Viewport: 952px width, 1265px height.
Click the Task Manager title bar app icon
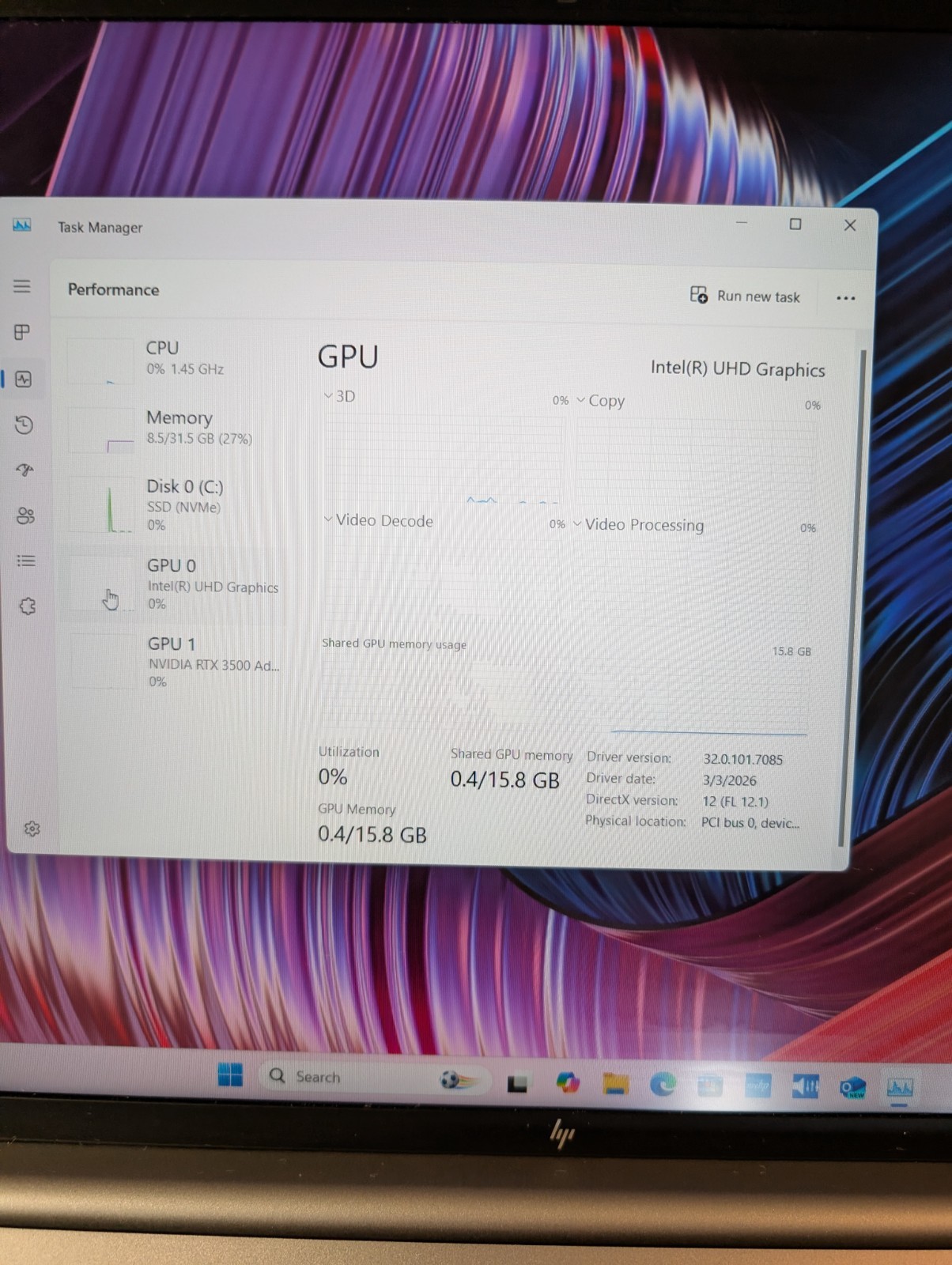click(x=22, y=226)
